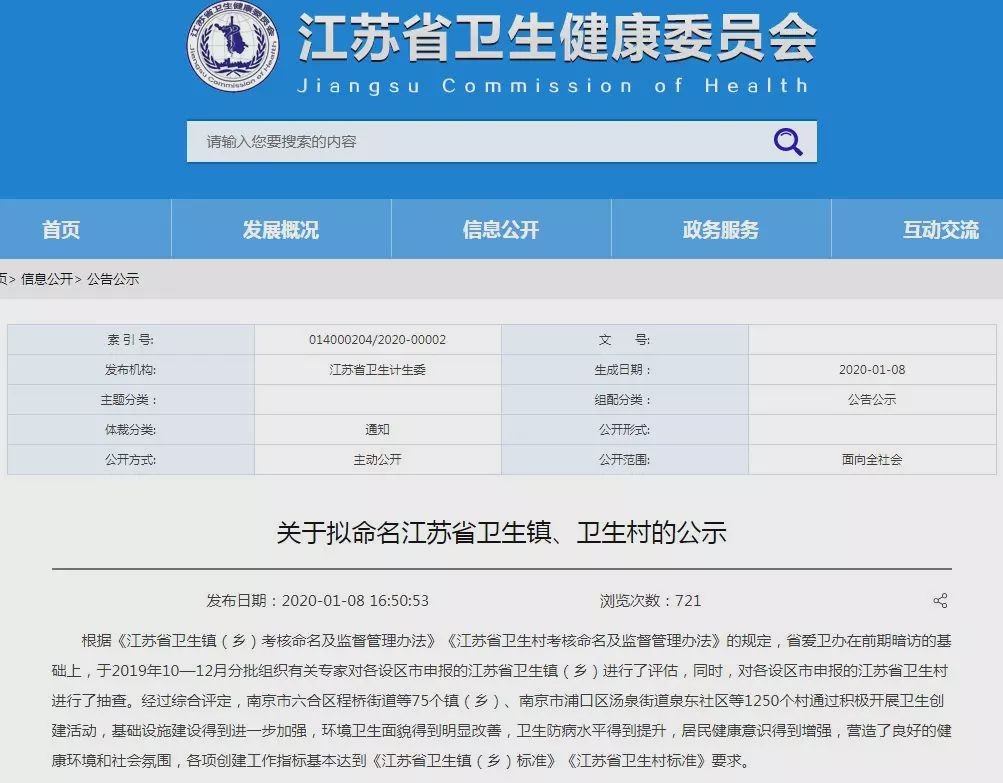The height and width of the screenshot is (783, 1003).
Task: Select the generated date 2020-01-08 cell
Action: 872,370
